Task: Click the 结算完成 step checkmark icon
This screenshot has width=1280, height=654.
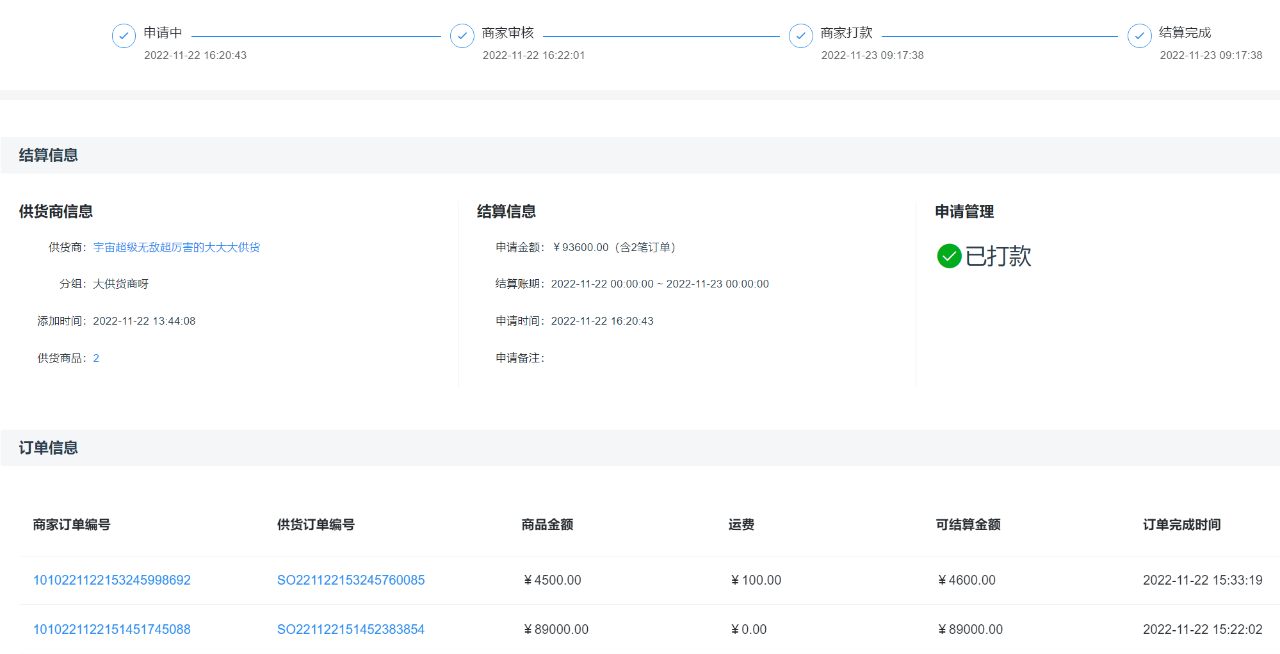Action: (x=1139, y=36)
